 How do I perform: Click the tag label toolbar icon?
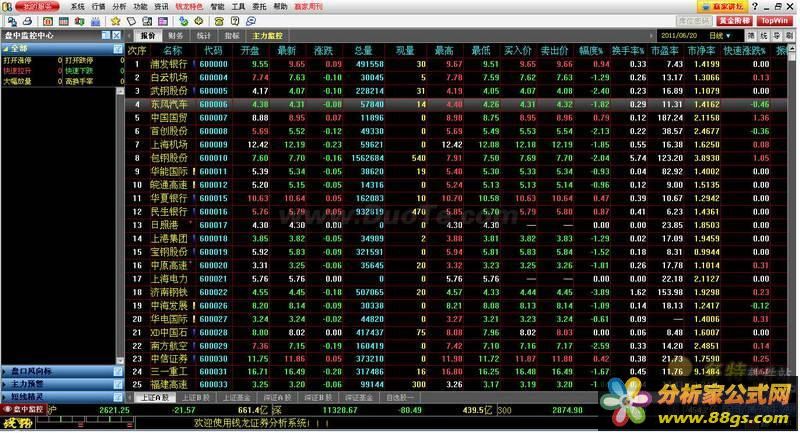pos(131,21)
